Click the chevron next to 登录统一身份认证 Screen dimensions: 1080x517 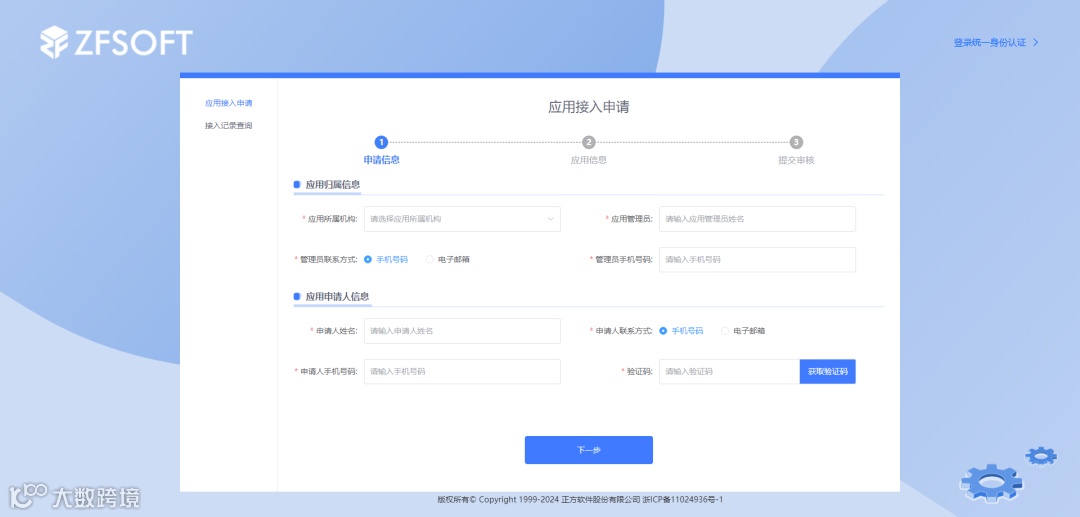pyautogui.click(x=1035, y=43)
